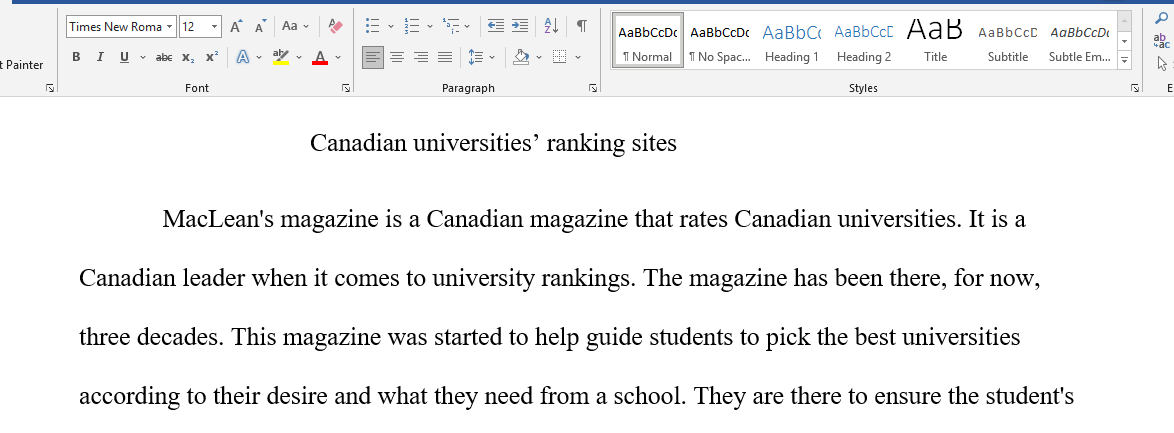
Task: Show next row of styles
Action: (1125, 41)
